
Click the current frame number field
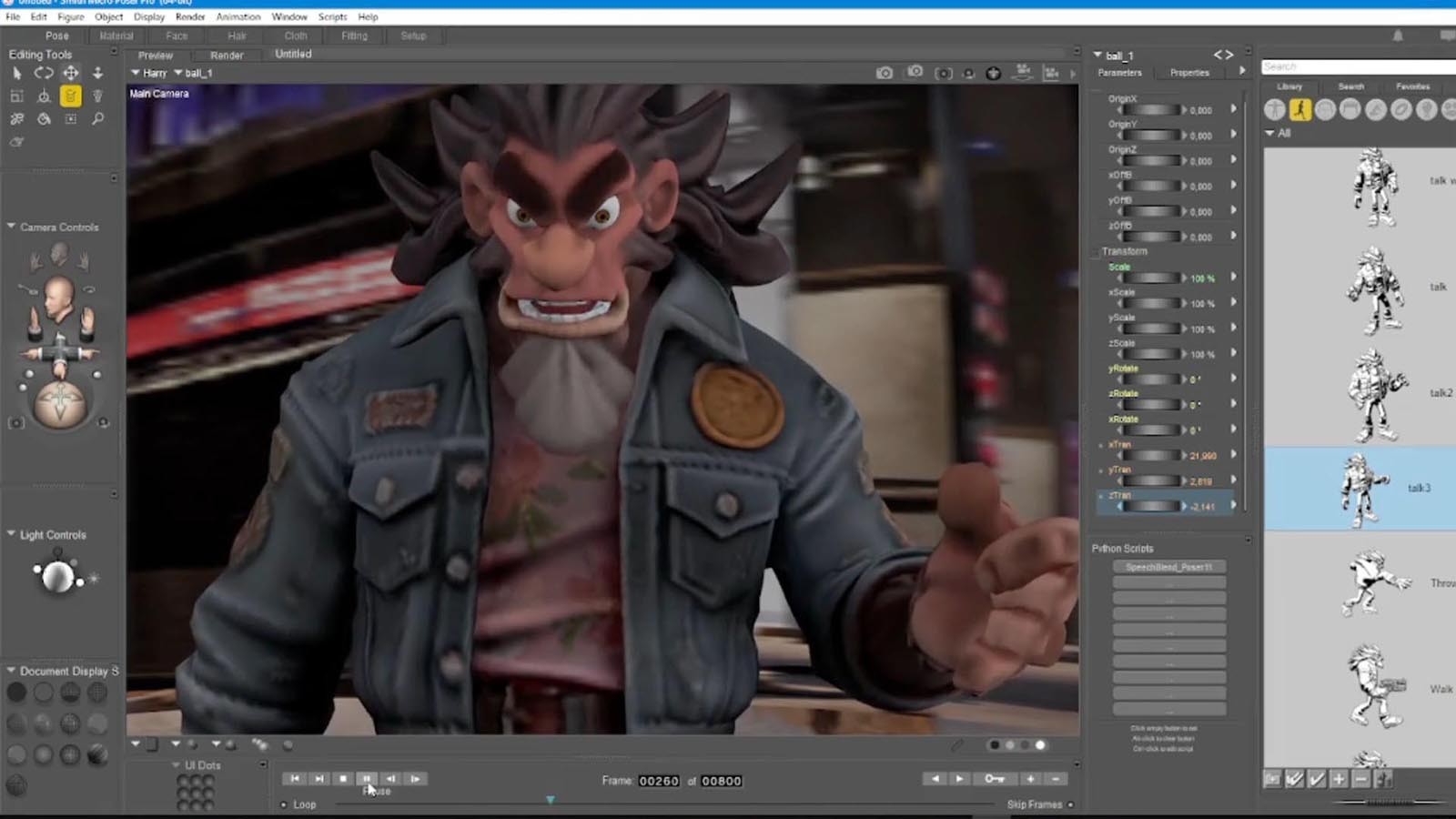659,781
